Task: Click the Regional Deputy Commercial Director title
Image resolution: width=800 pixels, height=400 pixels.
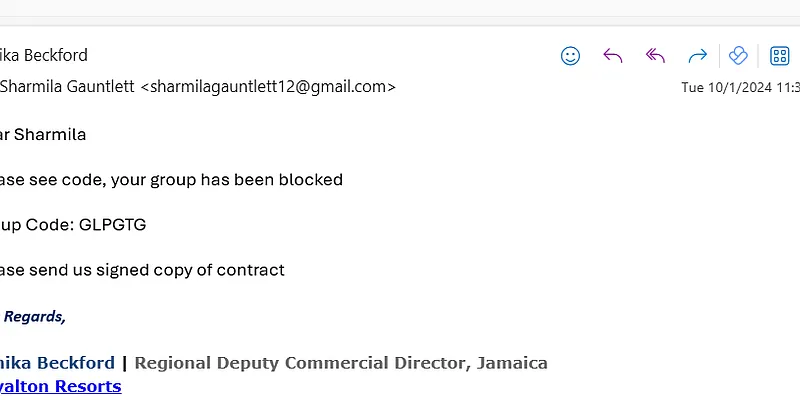Action: [x=298, y=362]
